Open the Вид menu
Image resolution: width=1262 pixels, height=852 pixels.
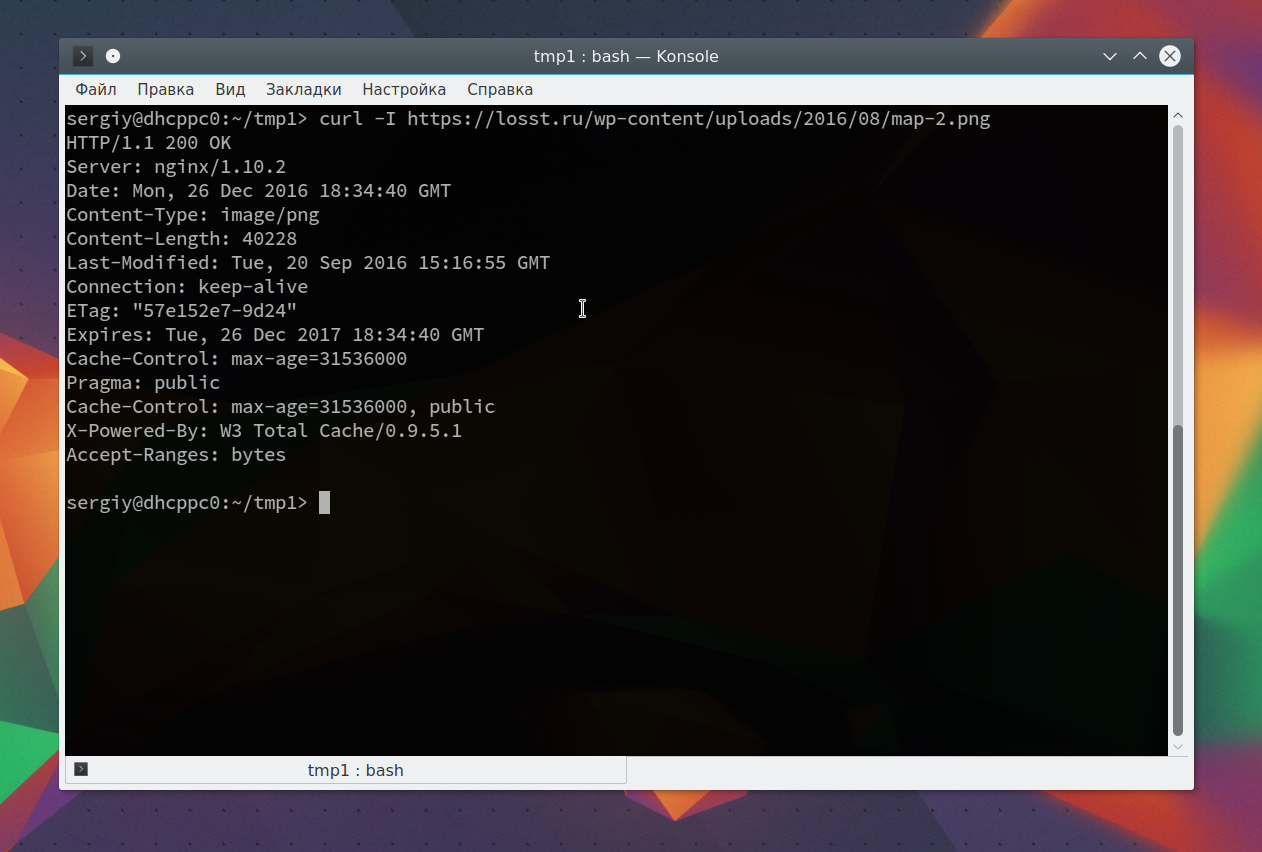230,89
